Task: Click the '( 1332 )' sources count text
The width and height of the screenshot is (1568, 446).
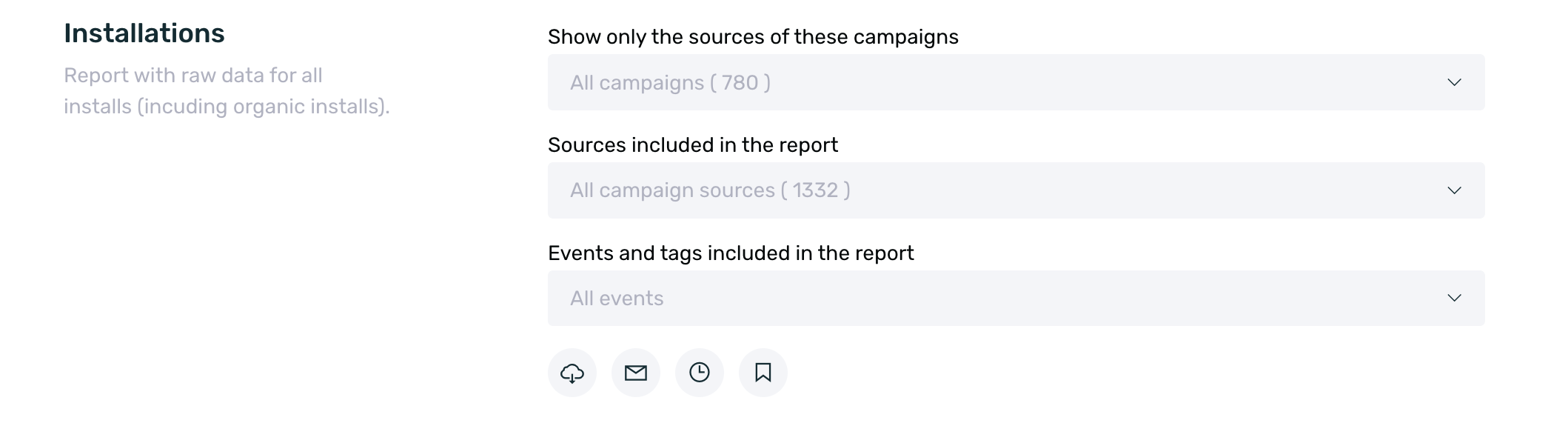Action: pyautogui.click(x=815, y=190)
